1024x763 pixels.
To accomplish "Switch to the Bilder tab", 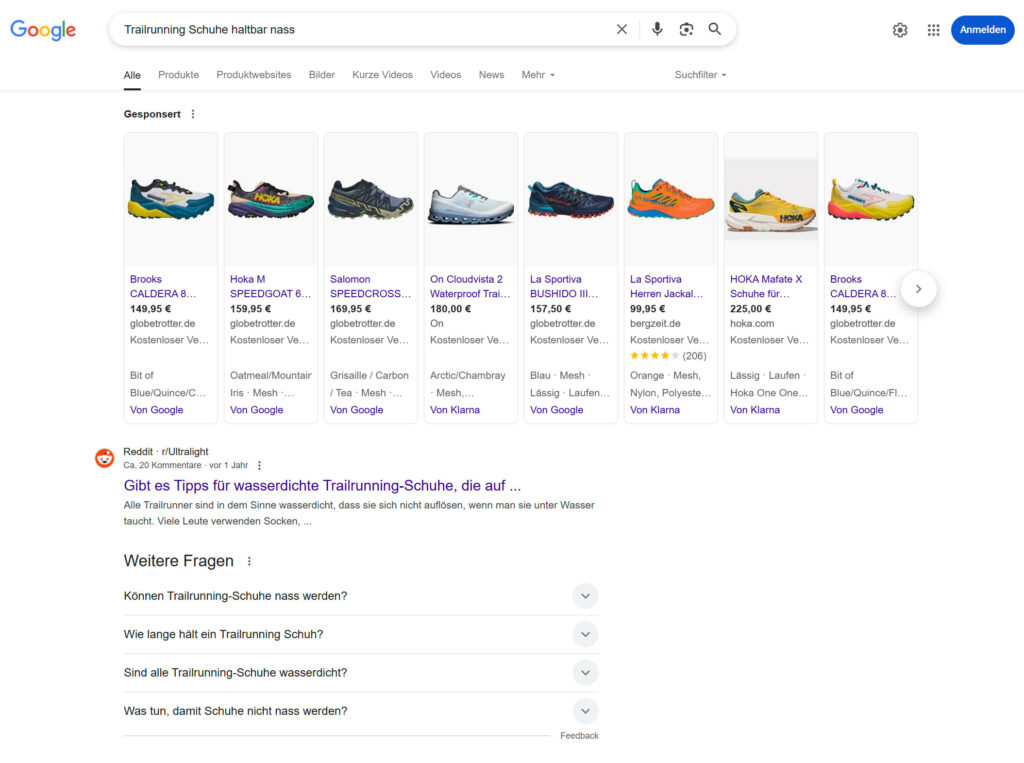I will [x=321, y=75].
